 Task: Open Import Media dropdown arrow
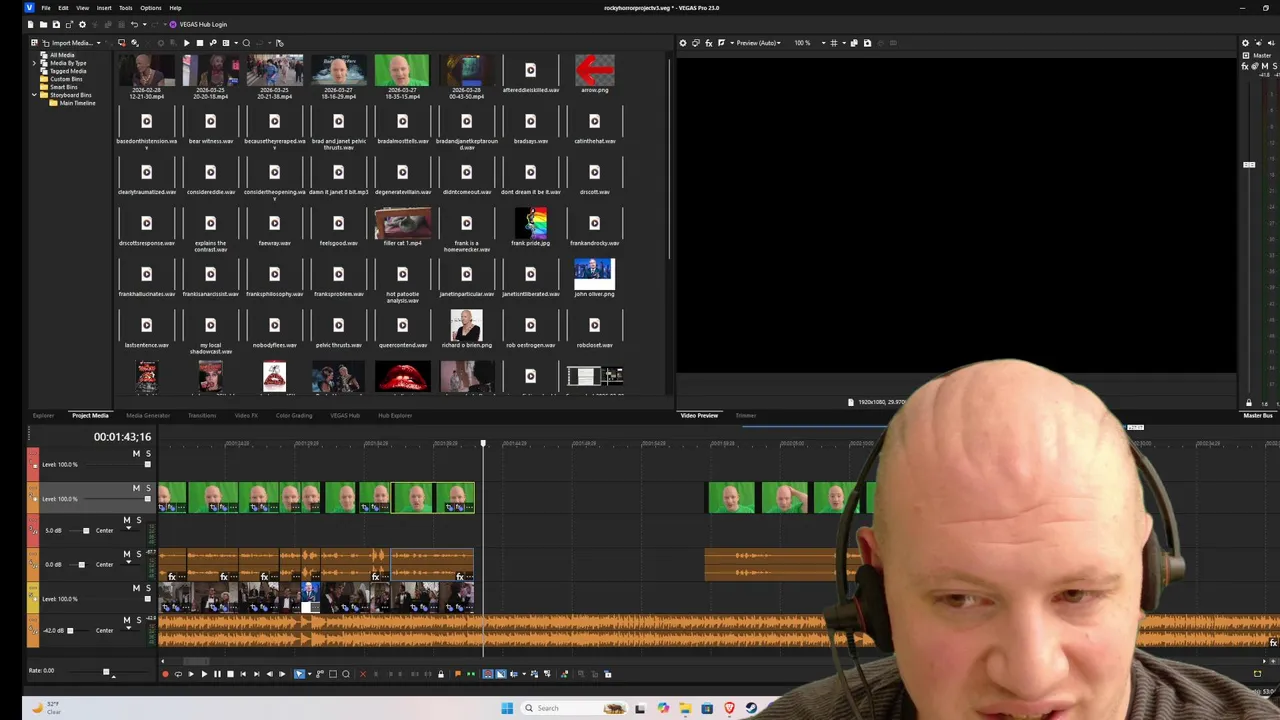tap(98, 43)
